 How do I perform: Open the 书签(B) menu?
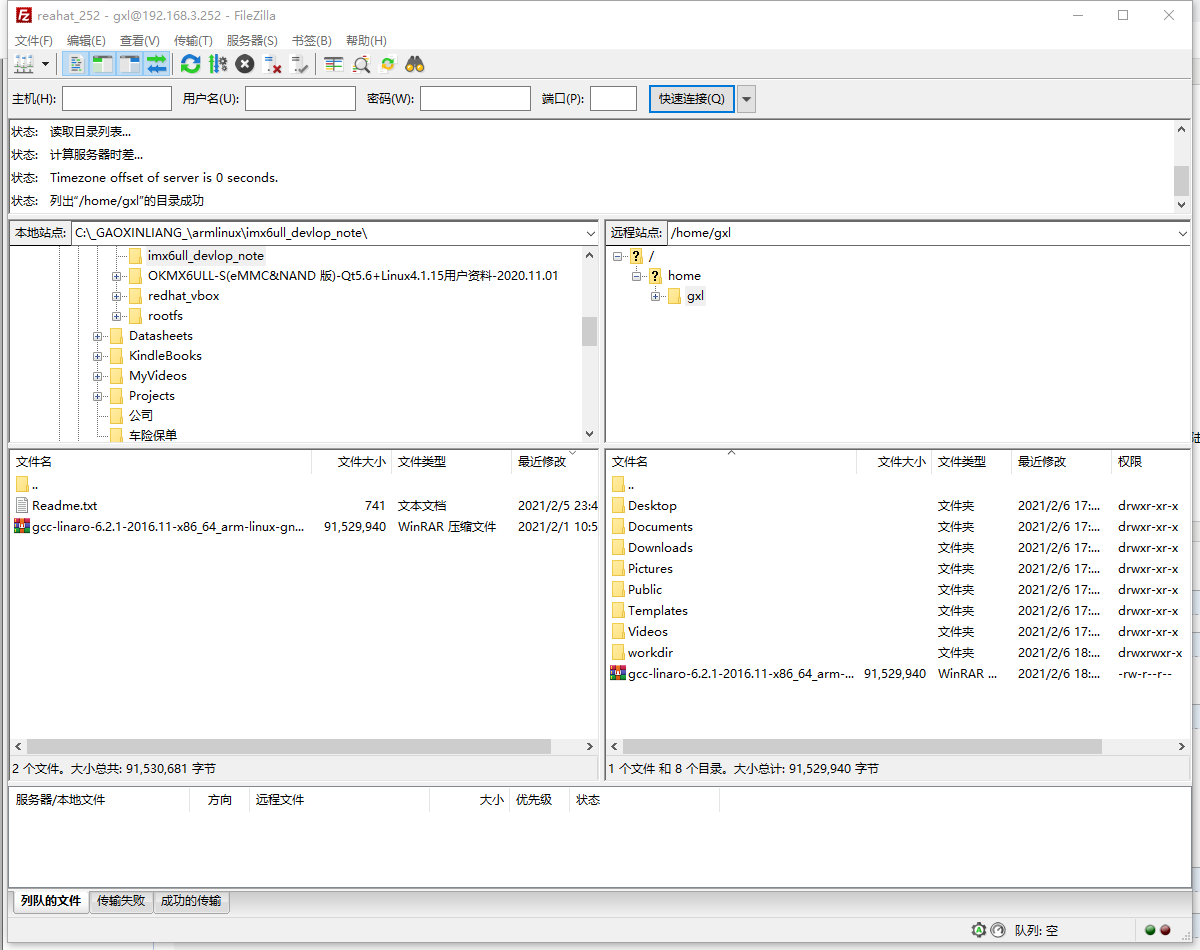311,40
